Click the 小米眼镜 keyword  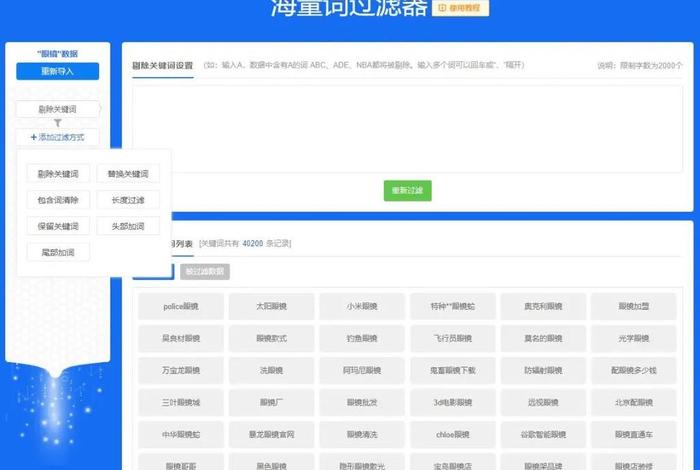point(362,306)
